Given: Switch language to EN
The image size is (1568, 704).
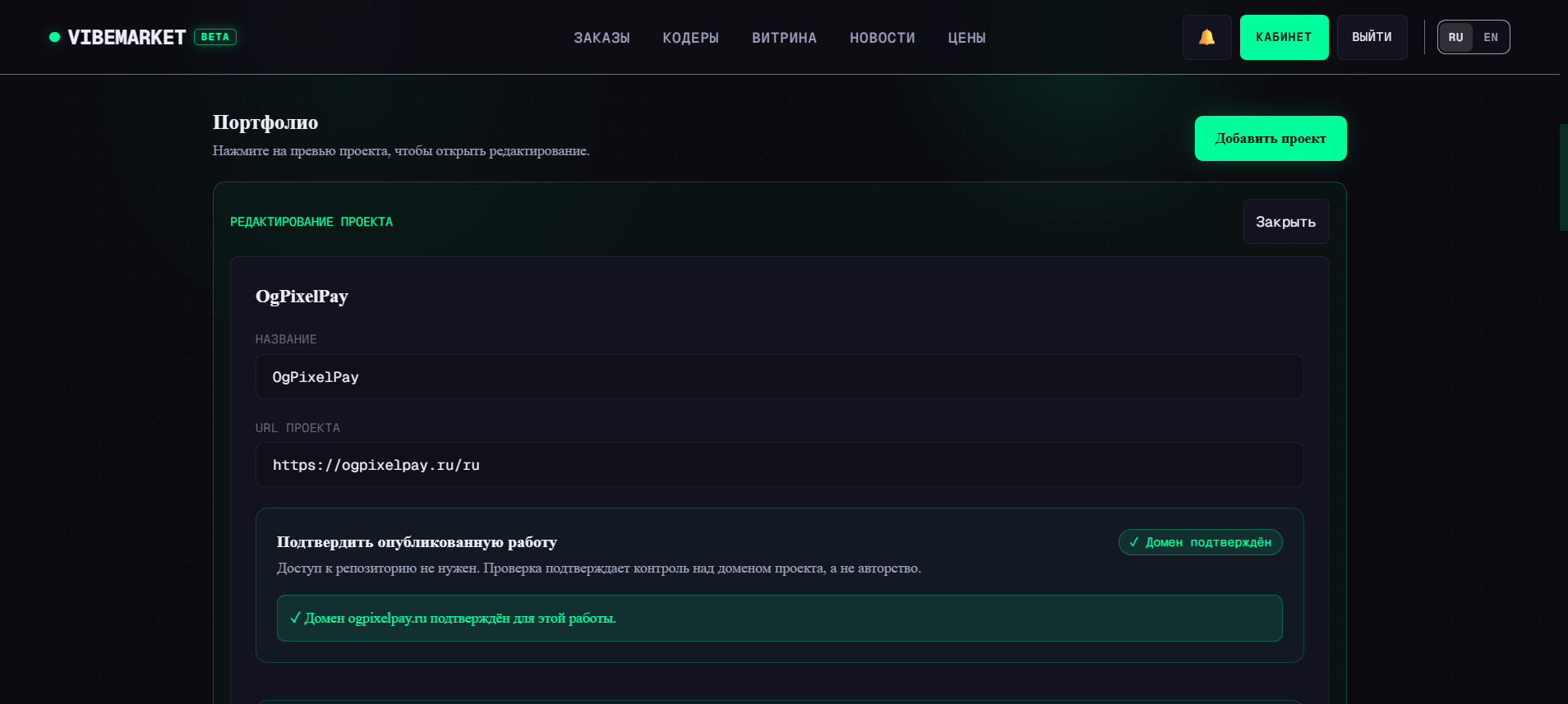Looking at the screenshot, I should click(1491, 37).
